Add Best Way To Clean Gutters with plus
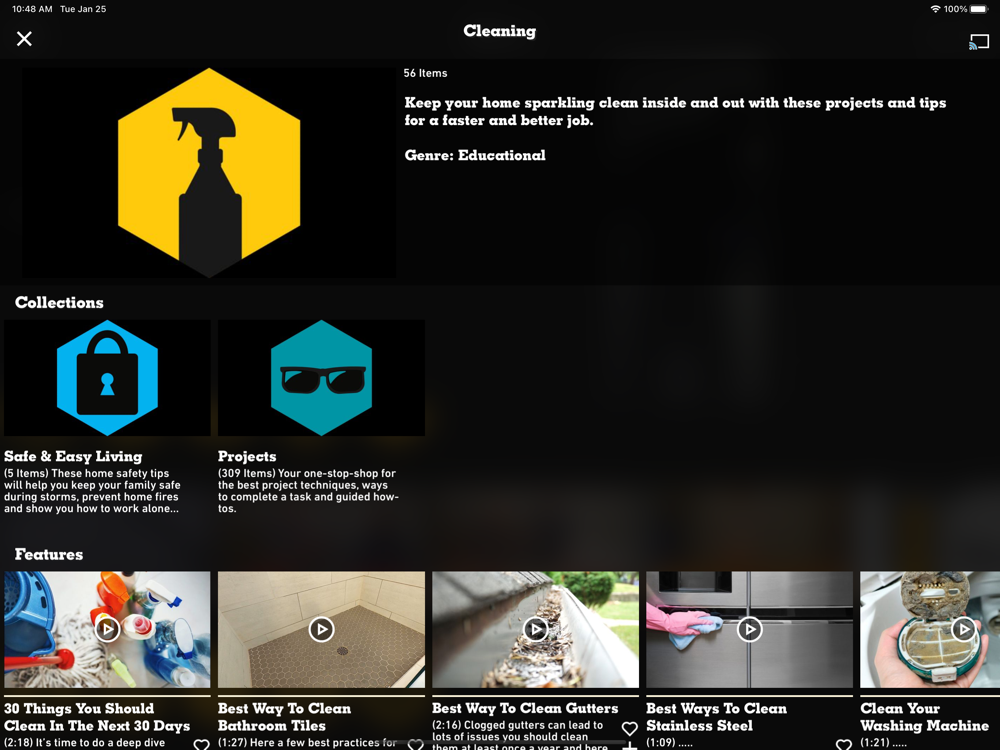The image size is (1000, 750). point(629,746)
